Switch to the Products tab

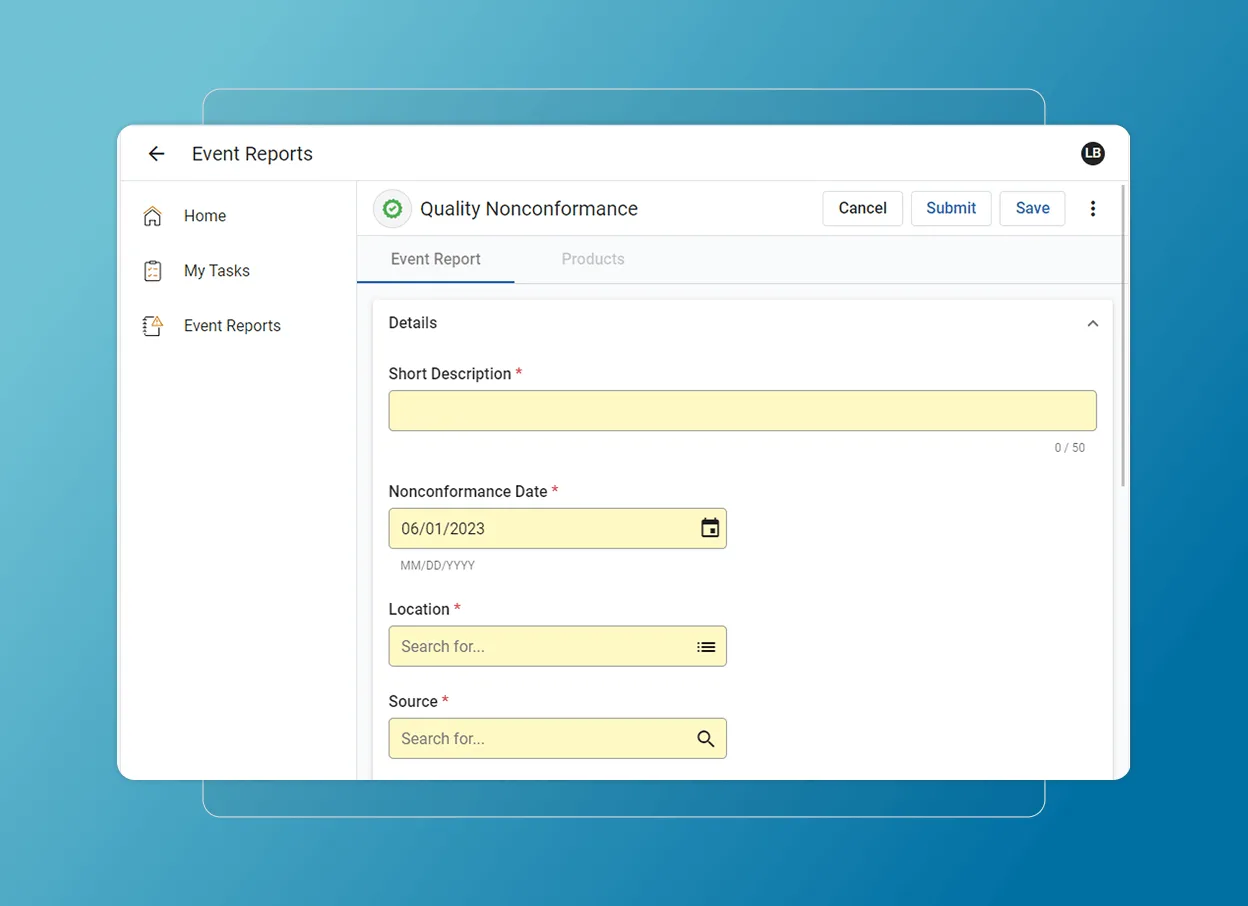(x=592, y=258)
